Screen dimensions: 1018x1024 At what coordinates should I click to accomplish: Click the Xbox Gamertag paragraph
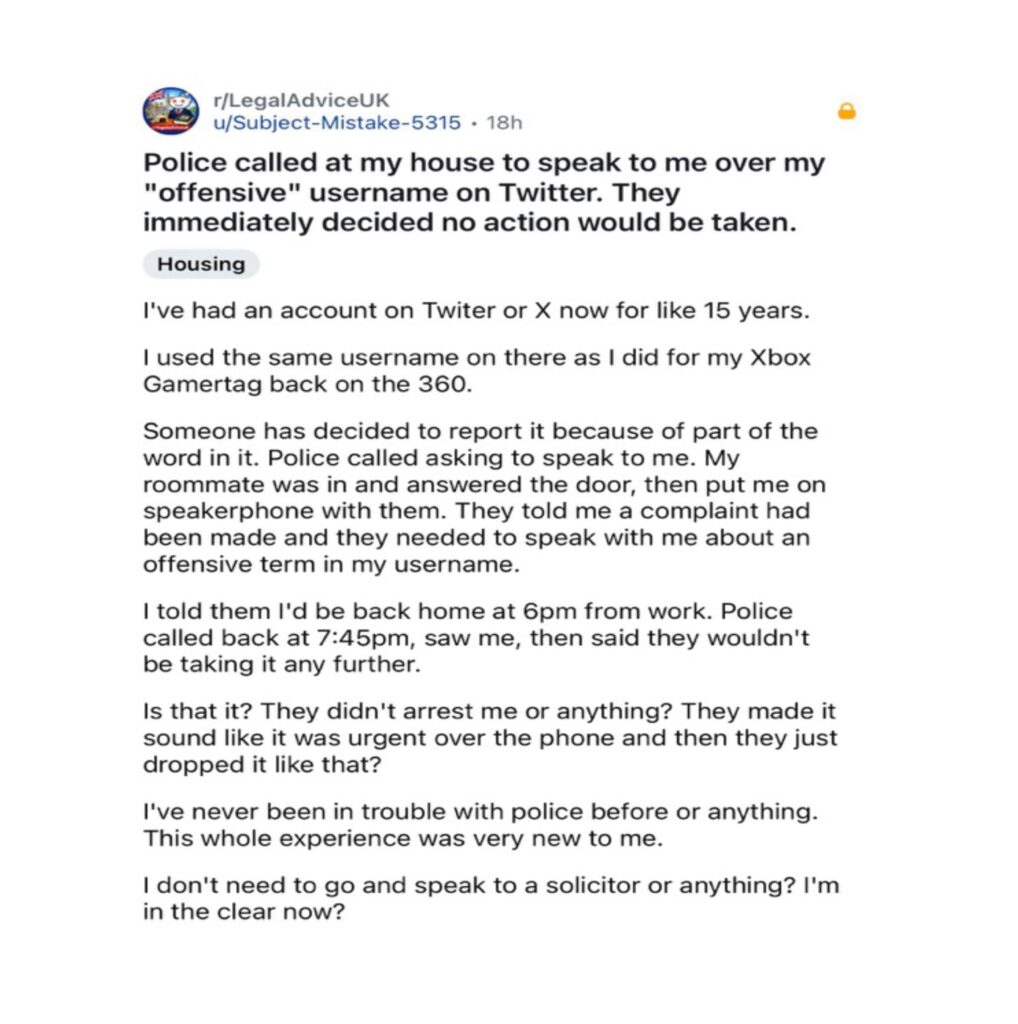(476, 371)
